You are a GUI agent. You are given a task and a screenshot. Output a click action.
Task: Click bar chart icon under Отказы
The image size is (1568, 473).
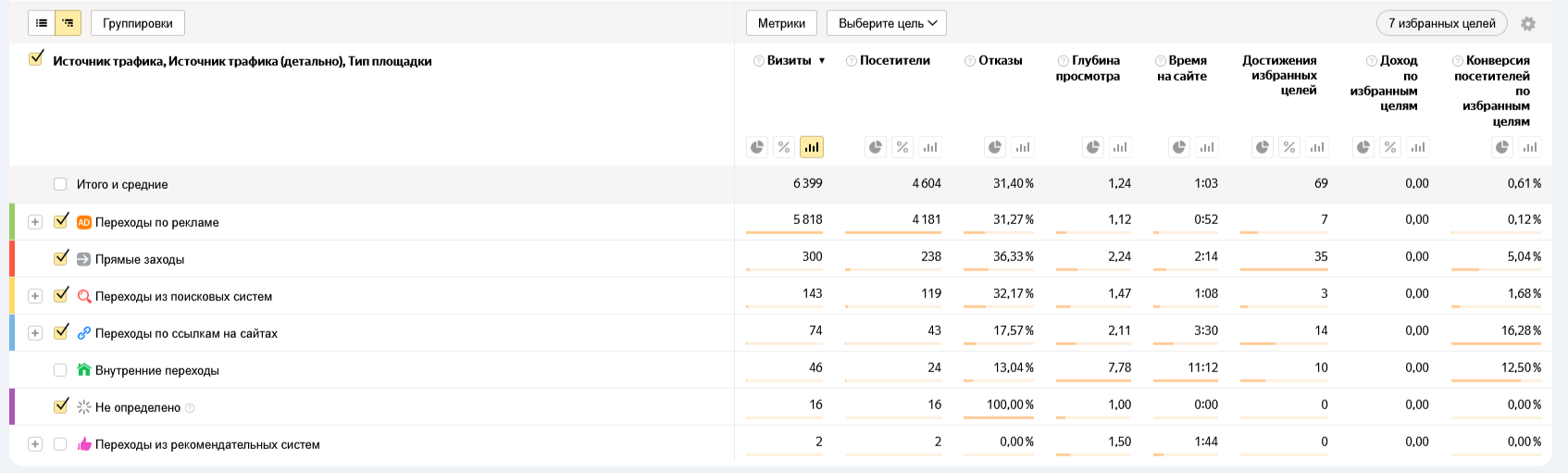(1023, 147)
